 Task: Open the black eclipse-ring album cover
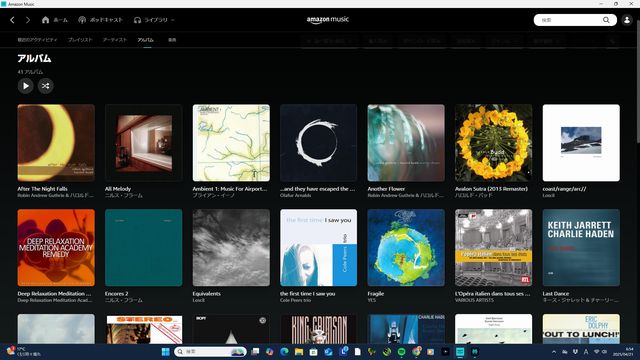[318, 142]
